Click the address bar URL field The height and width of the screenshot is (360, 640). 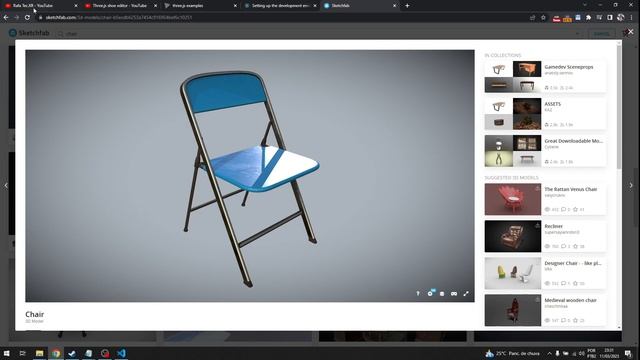click(x=282, y=18)
